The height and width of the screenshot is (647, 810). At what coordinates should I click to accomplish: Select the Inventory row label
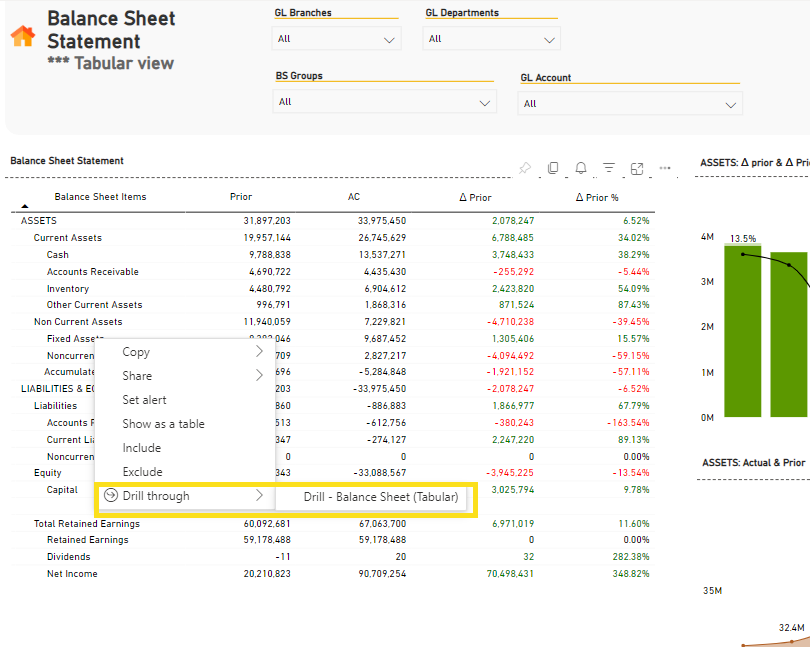pyautogui.click(x=68, y=289)
